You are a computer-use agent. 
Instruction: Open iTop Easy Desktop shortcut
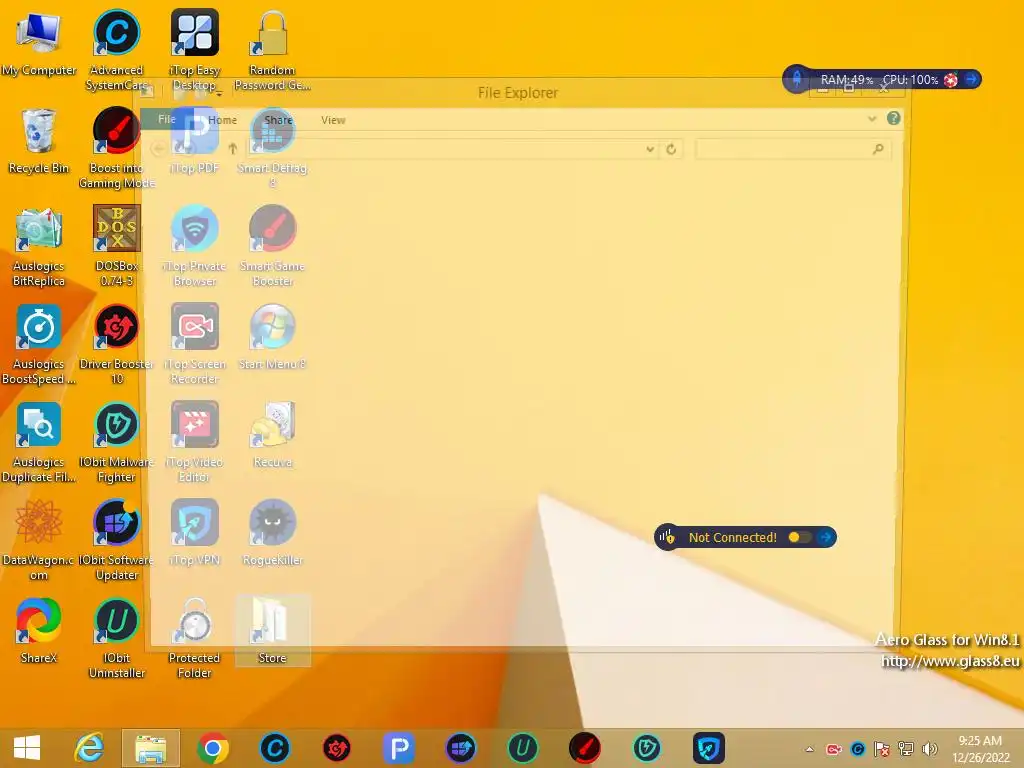pyautogui.click(x=195, y=50)
